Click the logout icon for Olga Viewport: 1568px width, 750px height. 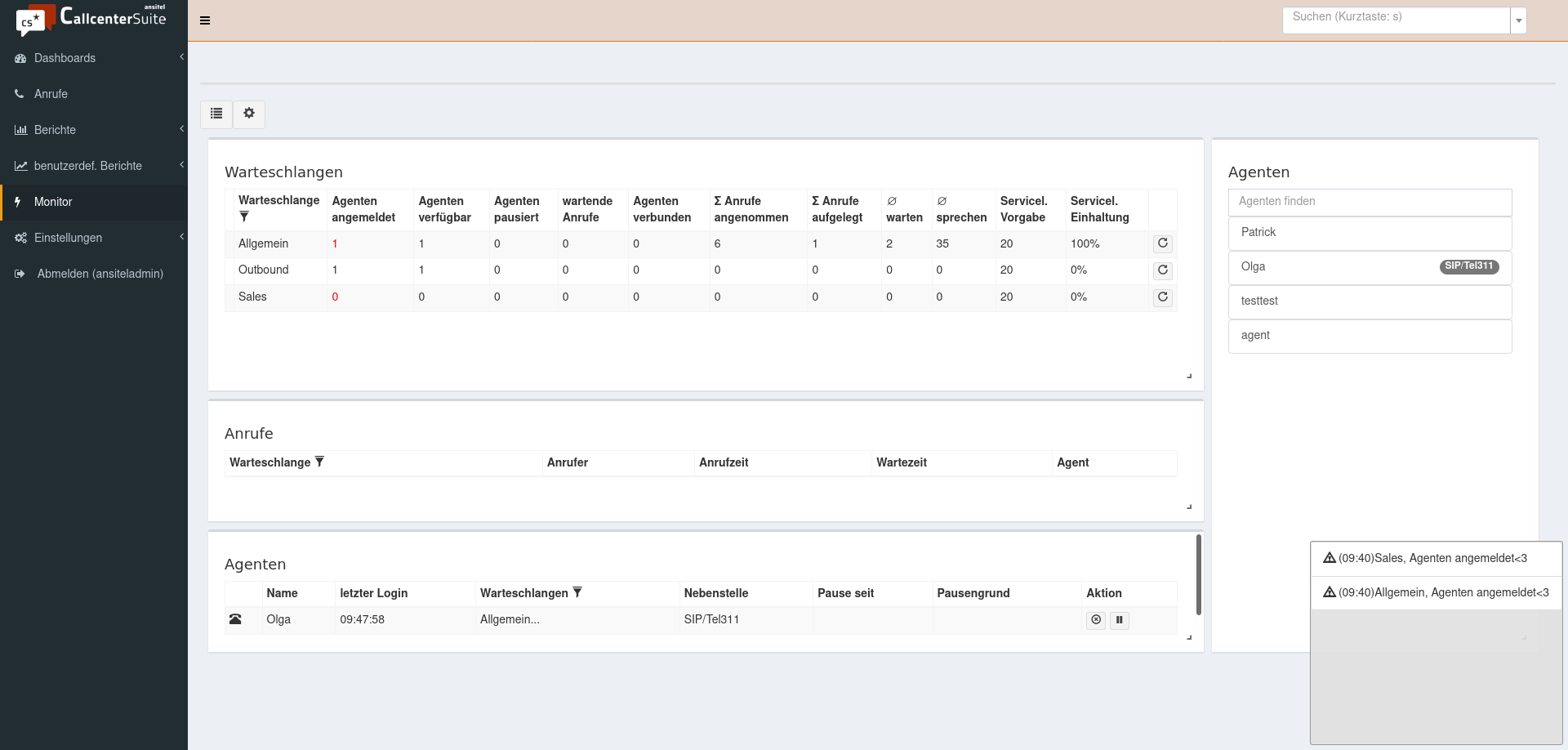[x=1096, y=620]
